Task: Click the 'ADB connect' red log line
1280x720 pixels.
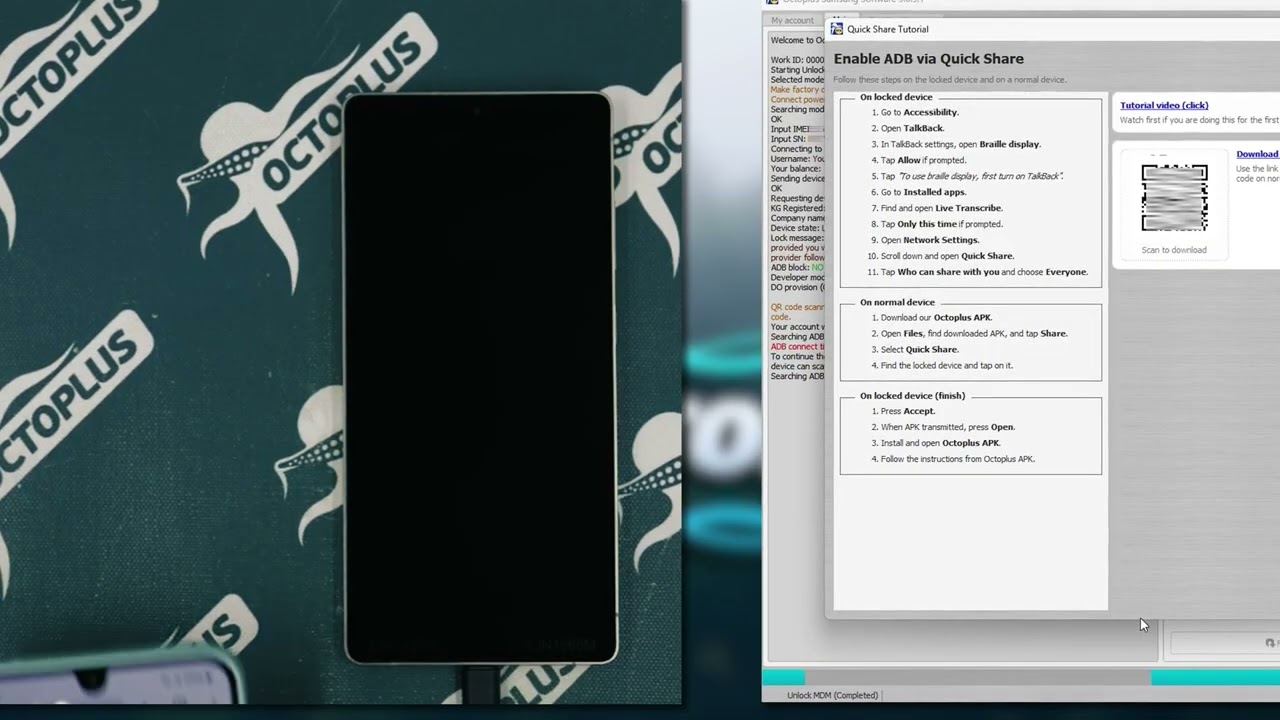Action: 797,346
